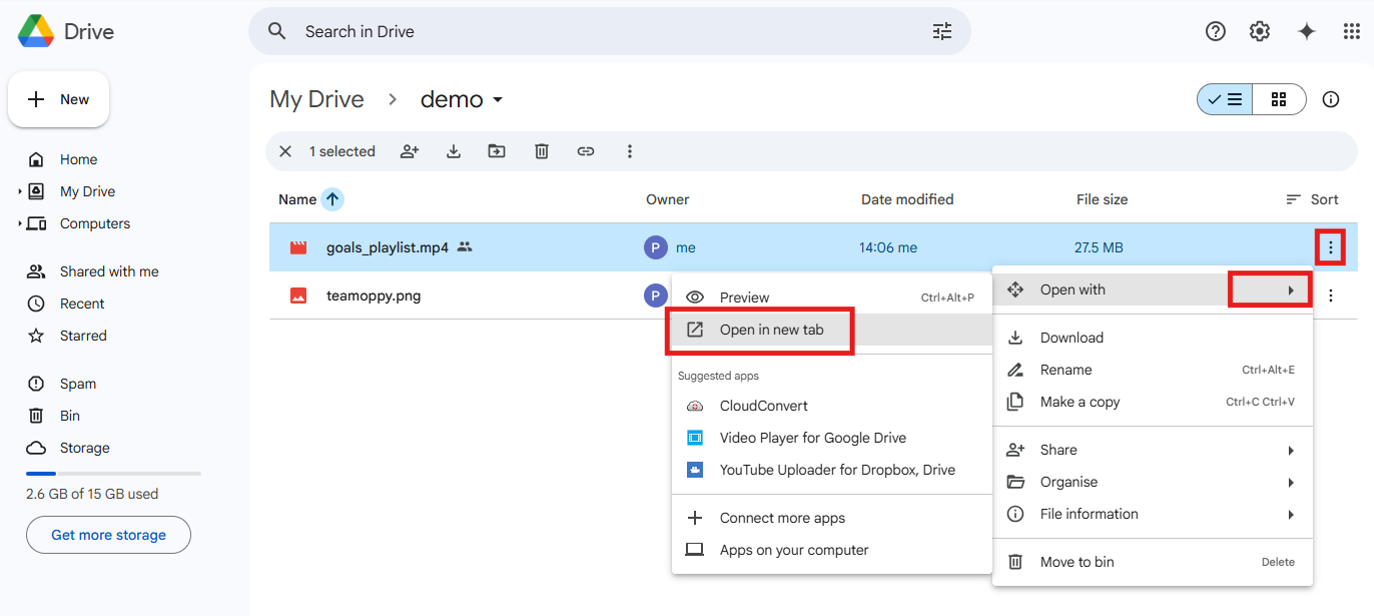
Task: Expand the My Drive tree in sidebar
Action: (20, 192)
